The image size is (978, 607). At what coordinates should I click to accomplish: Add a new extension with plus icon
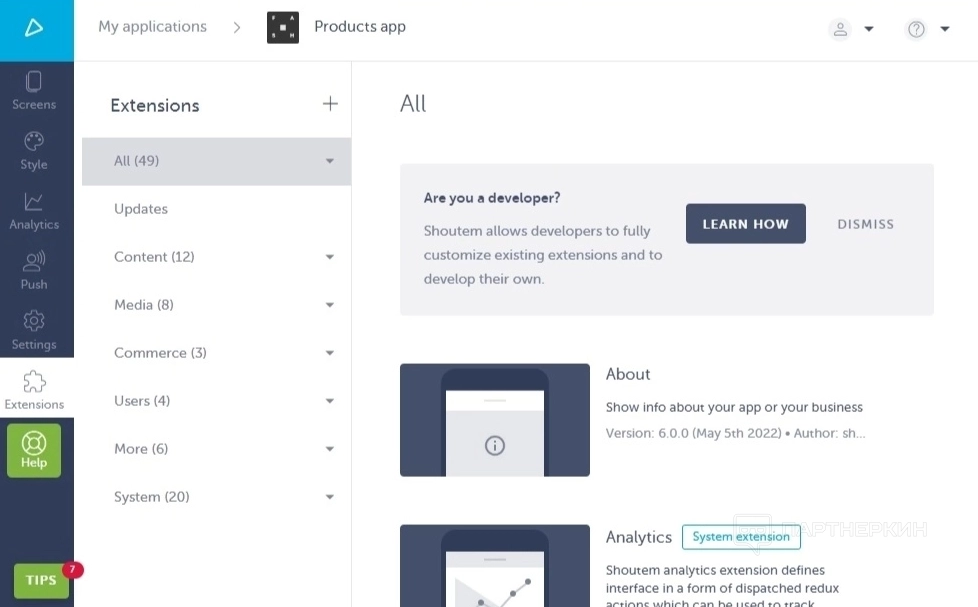[330, 104]
